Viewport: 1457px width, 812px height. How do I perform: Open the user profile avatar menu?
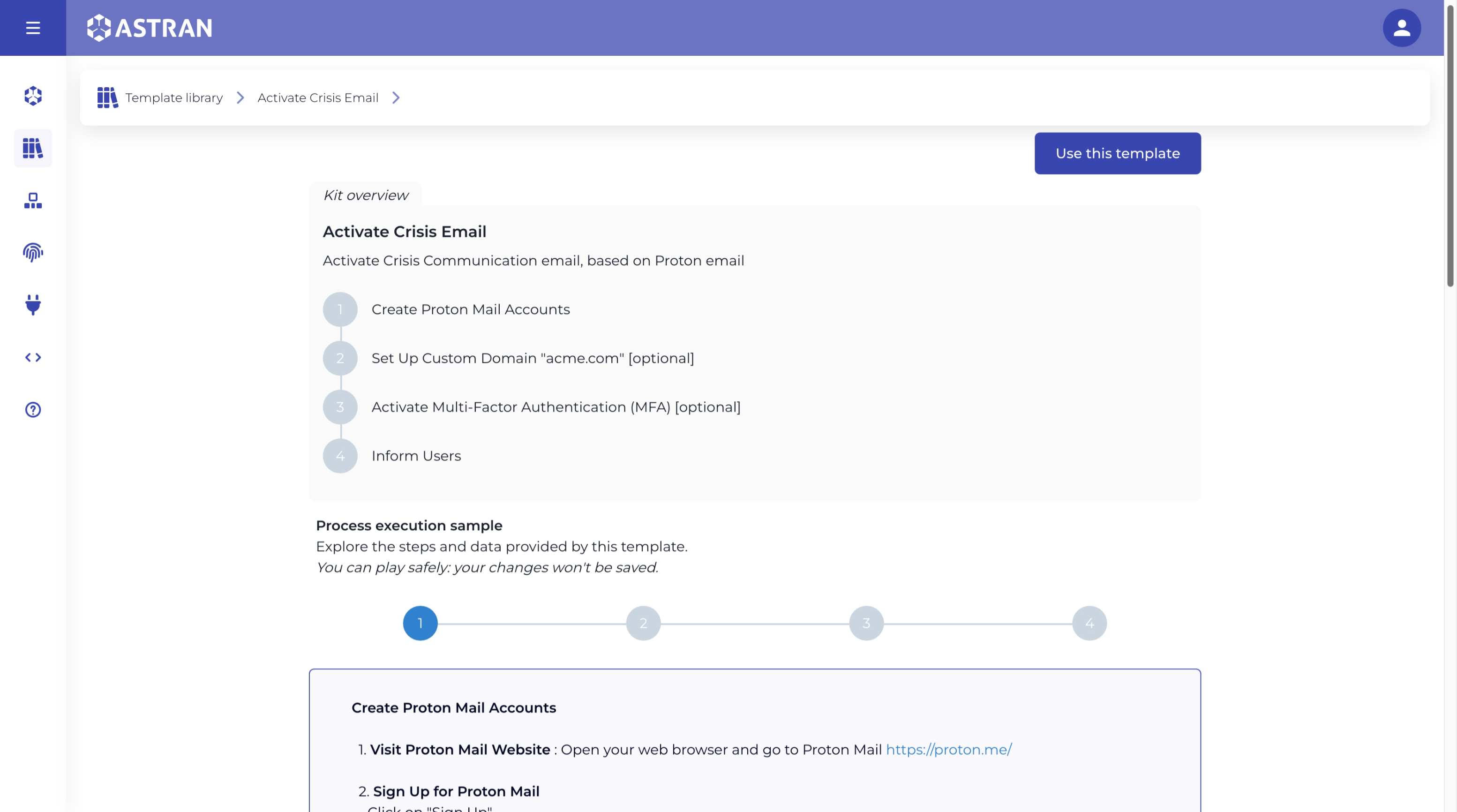pos(1401,28)
